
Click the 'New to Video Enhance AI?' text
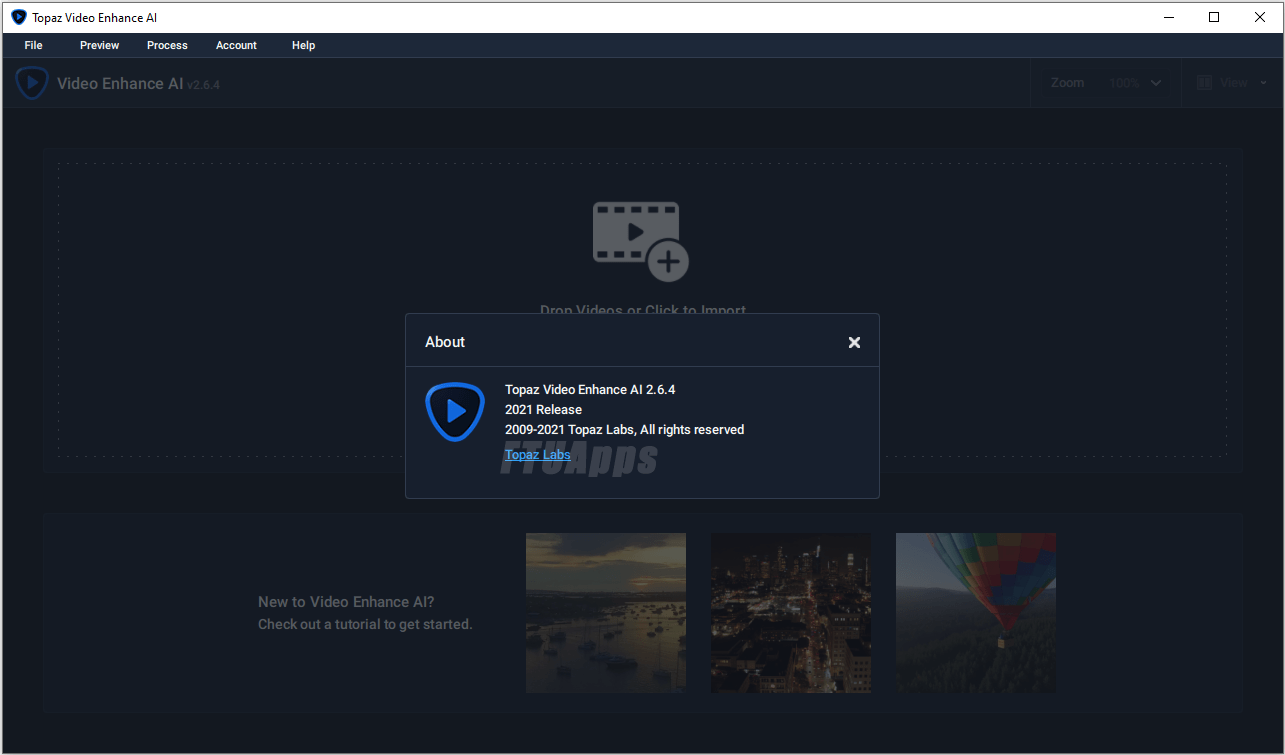tap(346, 602)
